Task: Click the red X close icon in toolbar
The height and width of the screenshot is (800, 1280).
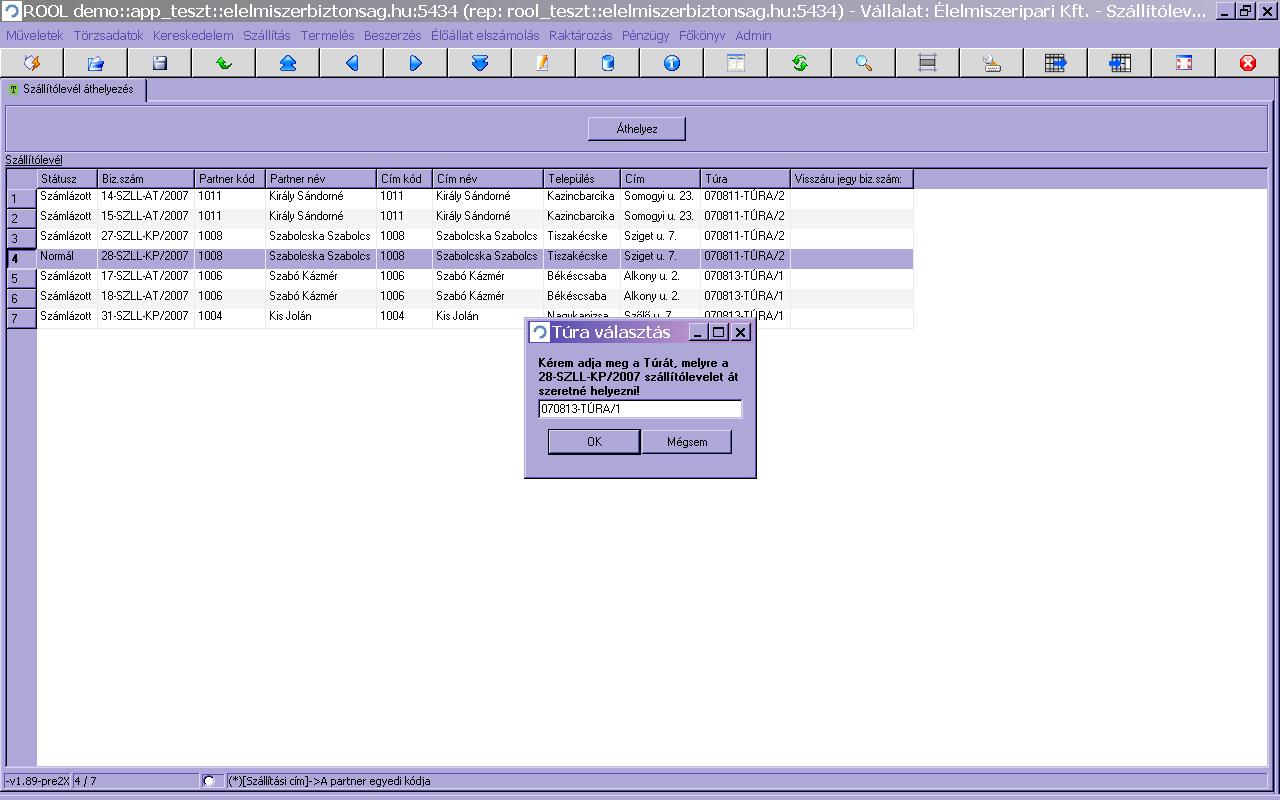Action: coord(1247,63)
